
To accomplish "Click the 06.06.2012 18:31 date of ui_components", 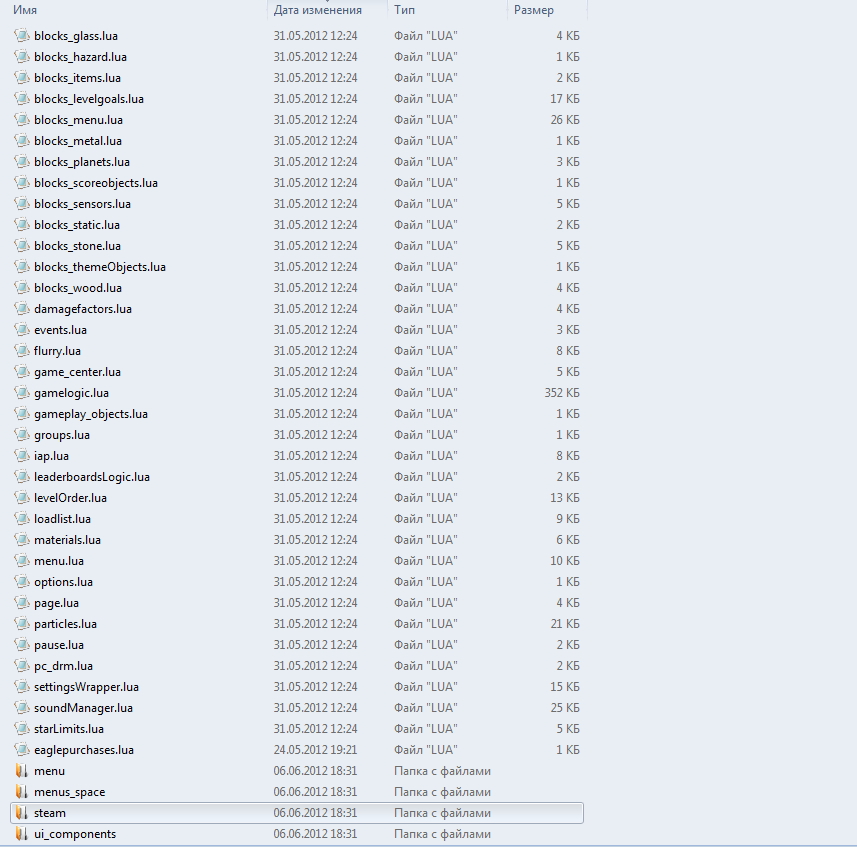I will click(x=315, y=833).
